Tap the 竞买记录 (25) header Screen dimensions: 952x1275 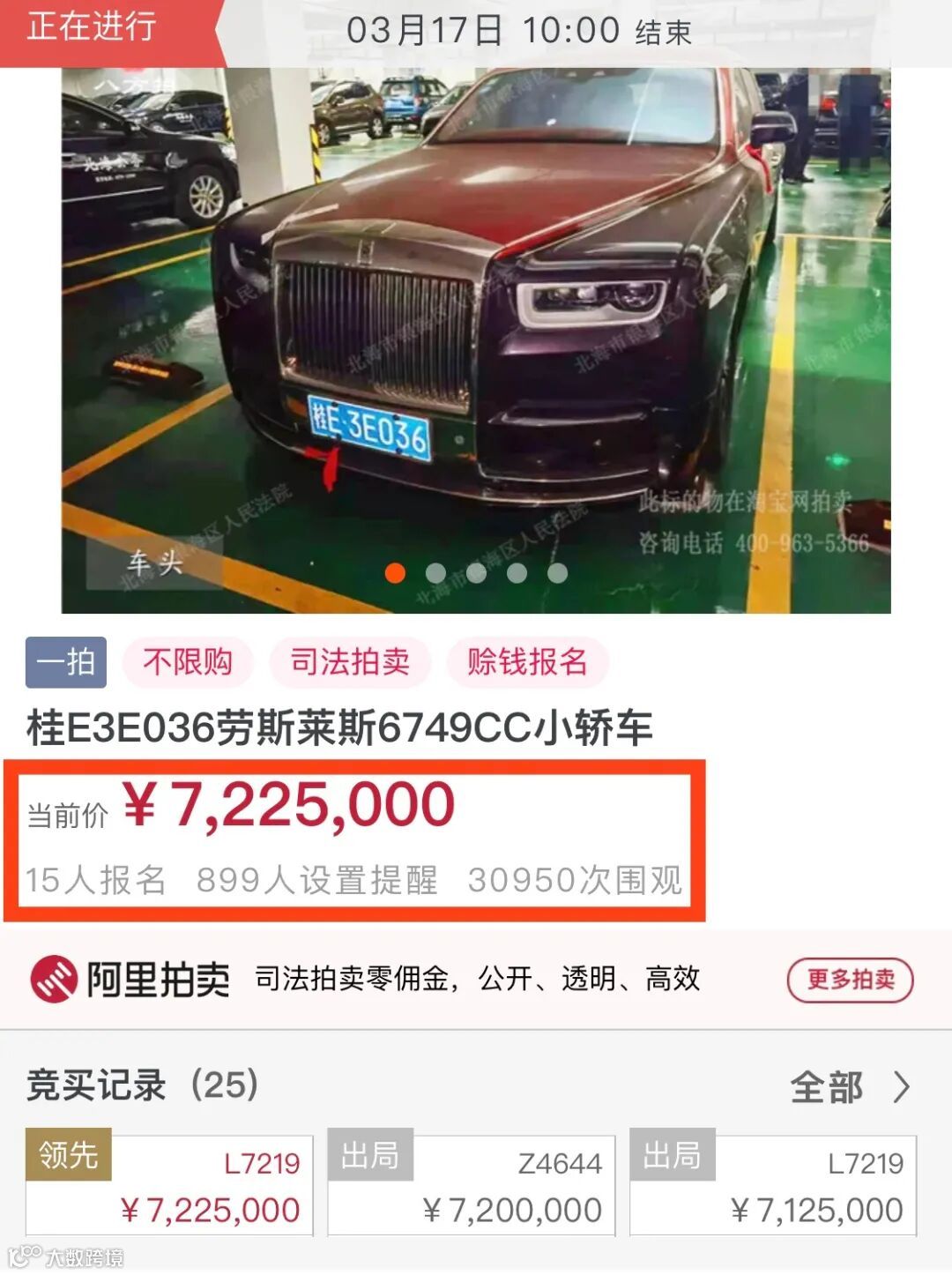pyautogui.click(x=142, y=1085)
